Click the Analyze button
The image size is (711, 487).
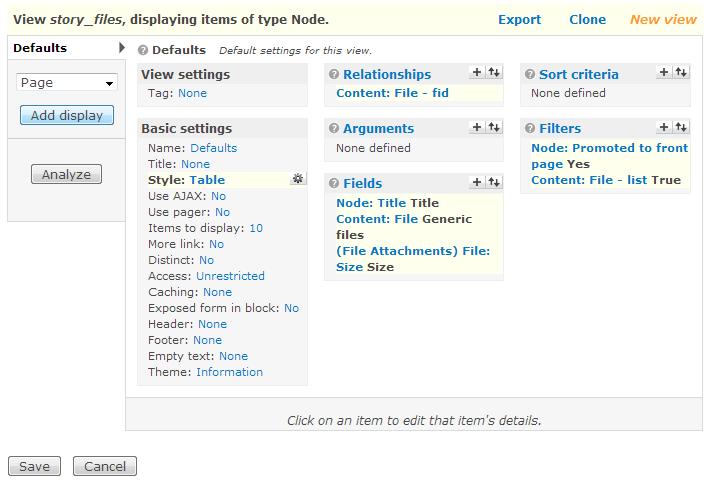pos(66,175)
